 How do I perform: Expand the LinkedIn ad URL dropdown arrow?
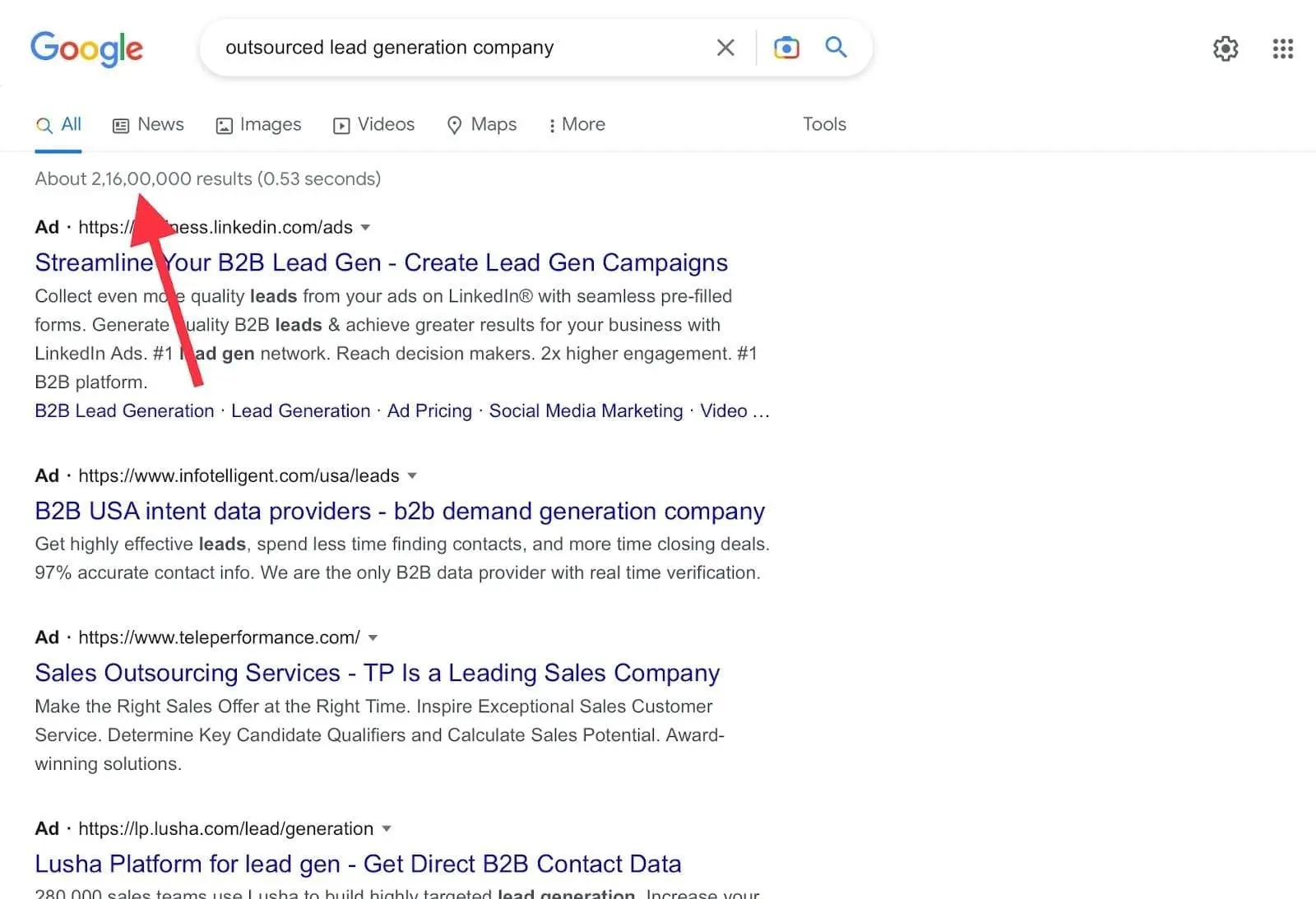364,228
